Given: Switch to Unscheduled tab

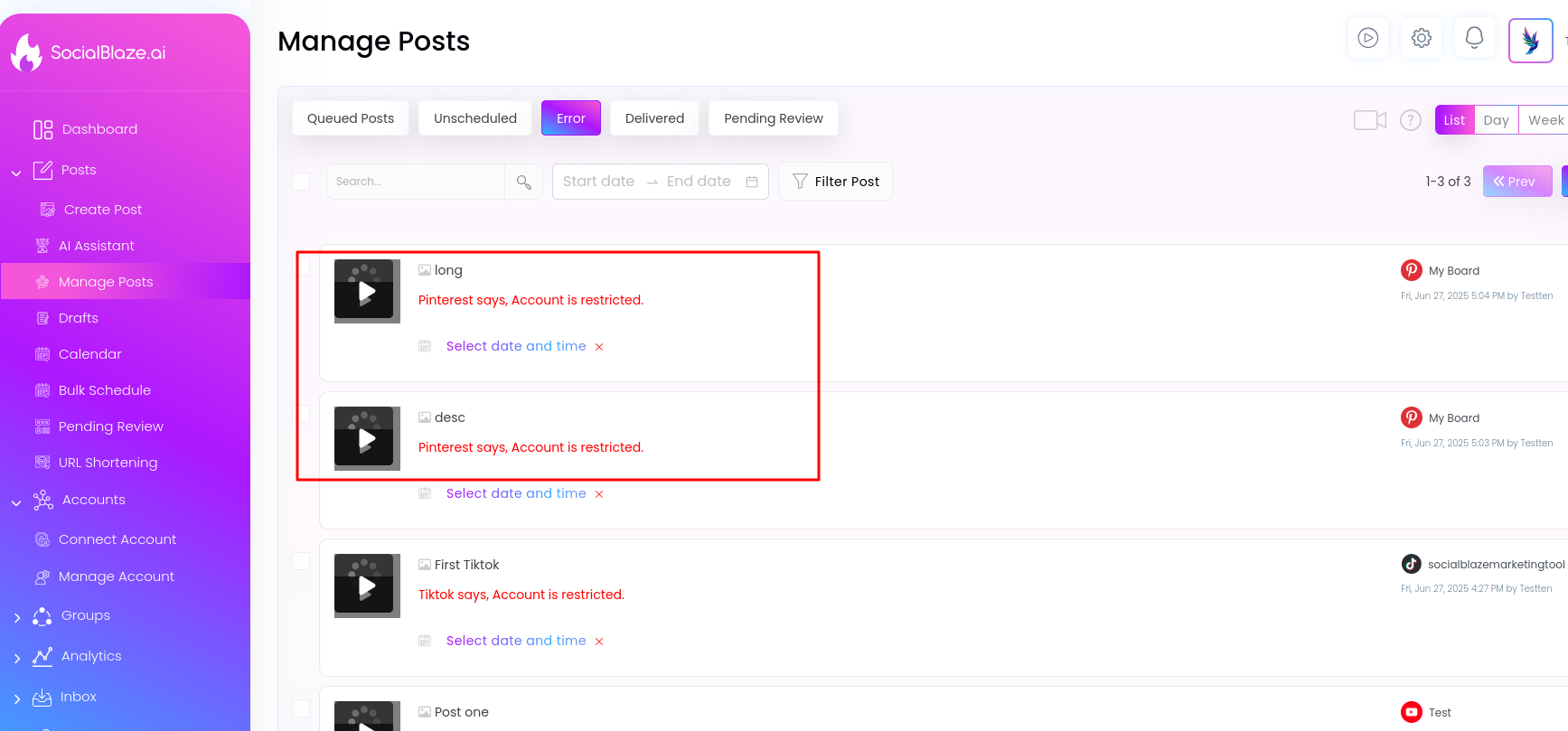Looking at the screenshot, I should (x=475, y=118).
